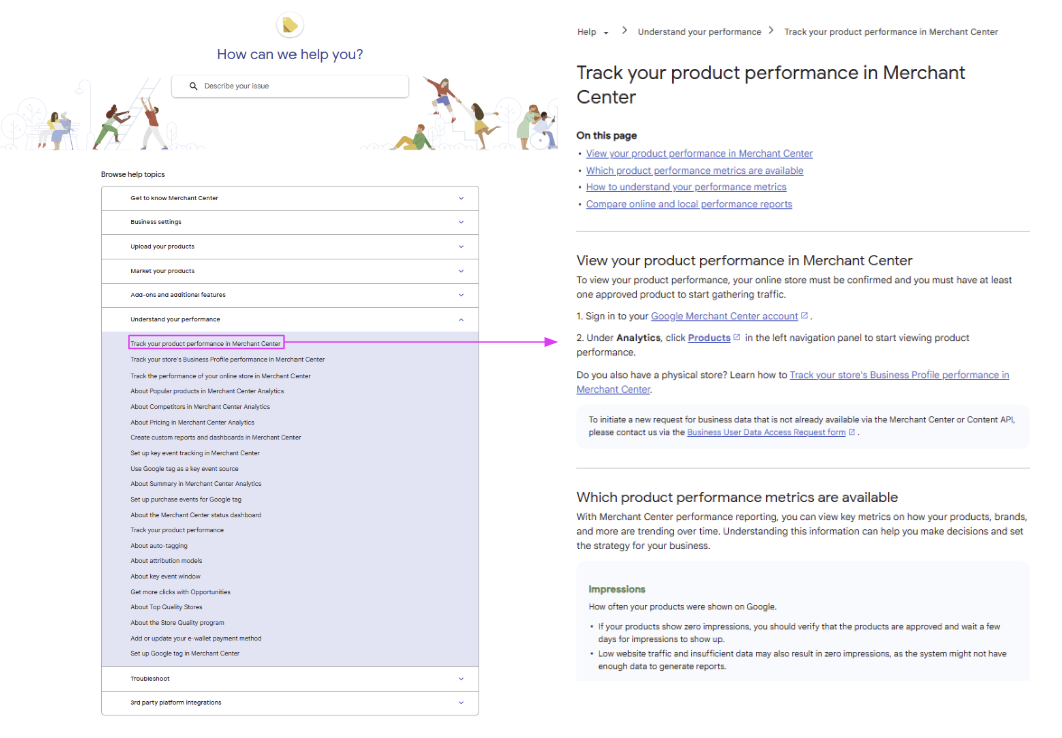Open 'About auto-tagging' article
This screenshot has width=1062, height=738.
click(x=158, y=546)
